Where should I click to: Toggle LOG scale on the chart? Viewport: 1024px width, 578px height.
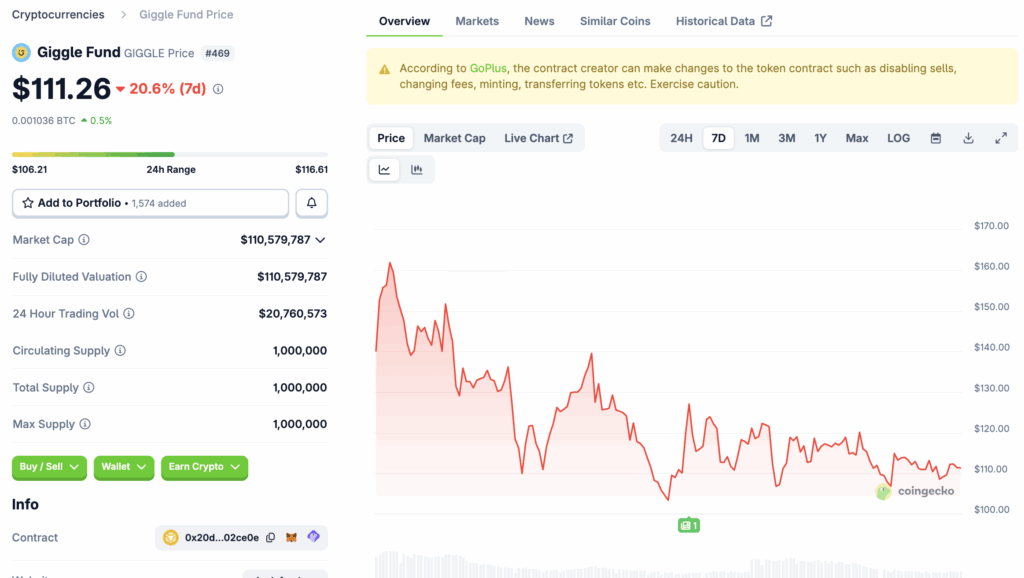(899, 138)
